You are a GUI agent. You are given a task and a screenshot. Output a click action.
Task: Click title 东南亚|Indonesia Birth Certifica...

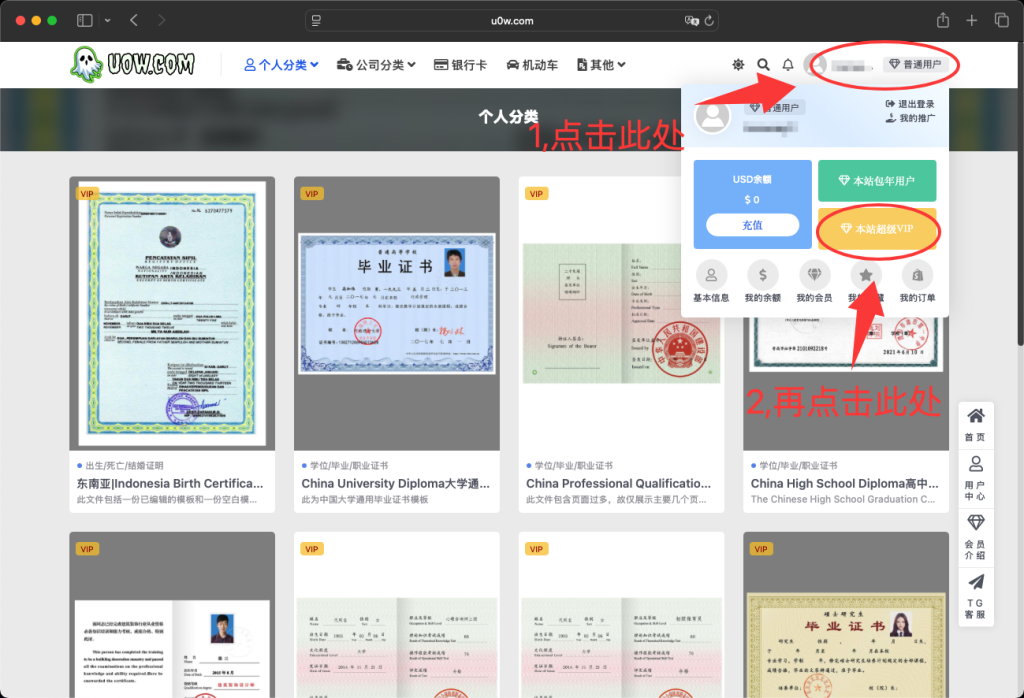pos(170,483)
